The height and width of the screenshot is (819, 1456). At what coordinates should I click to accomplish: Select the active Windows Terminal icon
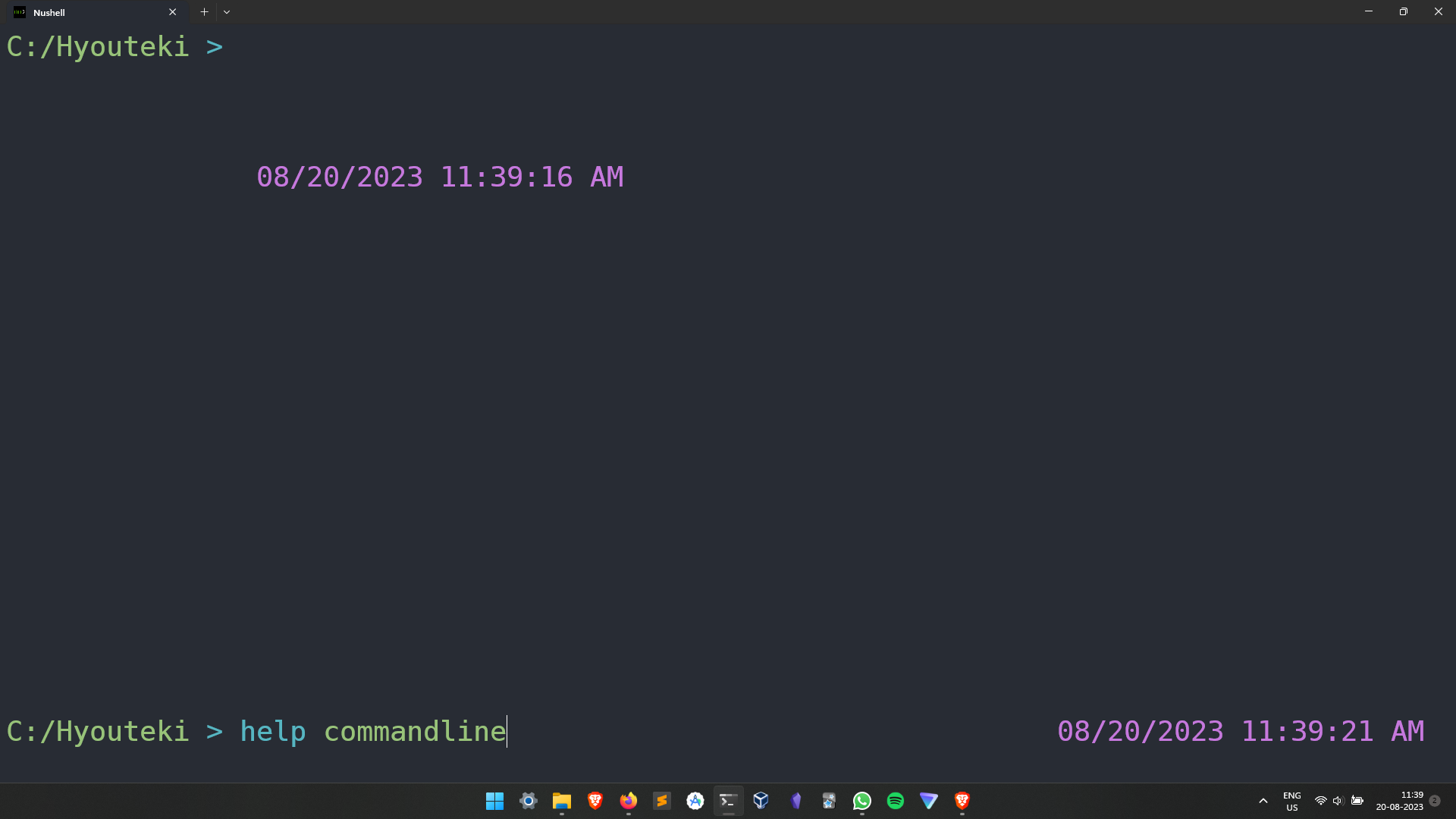click(728, 801)
